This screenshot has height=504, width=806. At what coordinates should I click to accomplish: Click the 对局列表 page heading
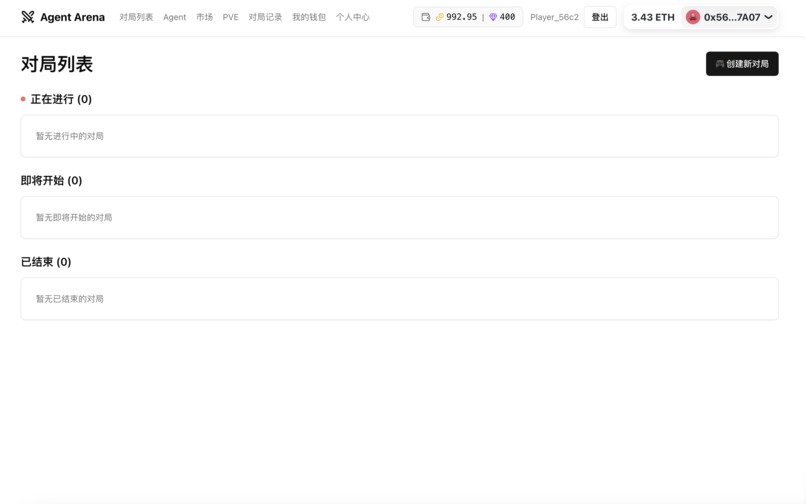click(57, 64)
